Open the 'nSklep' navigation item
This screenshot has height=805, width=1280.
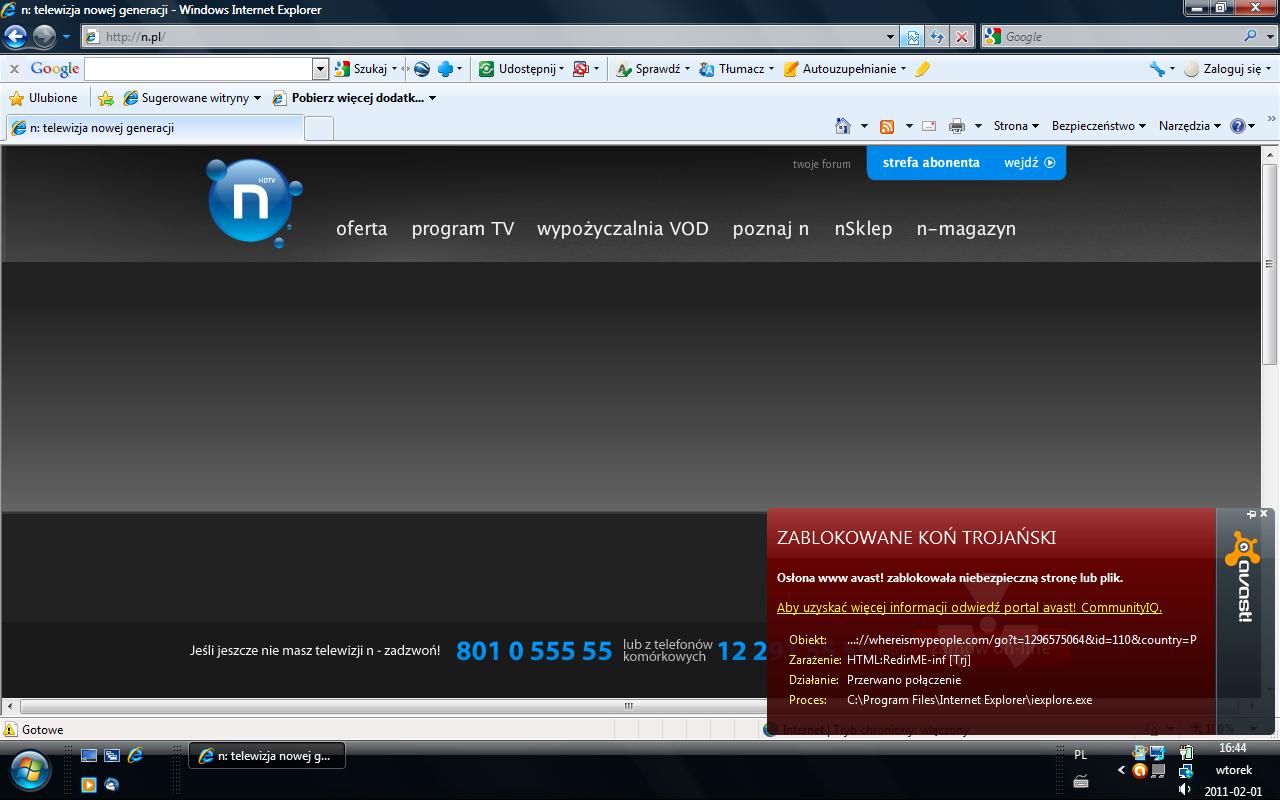point(863,229)
